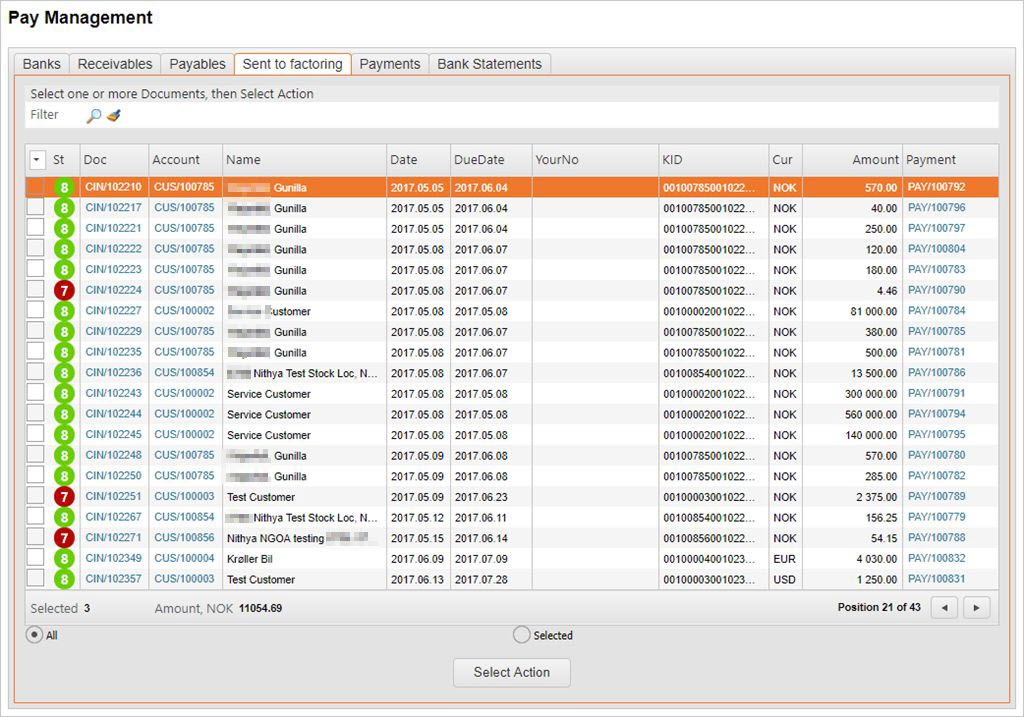The image size is (1024, 717).
Task: Open payment link PAY/100832
Action: tap(936, 559)
